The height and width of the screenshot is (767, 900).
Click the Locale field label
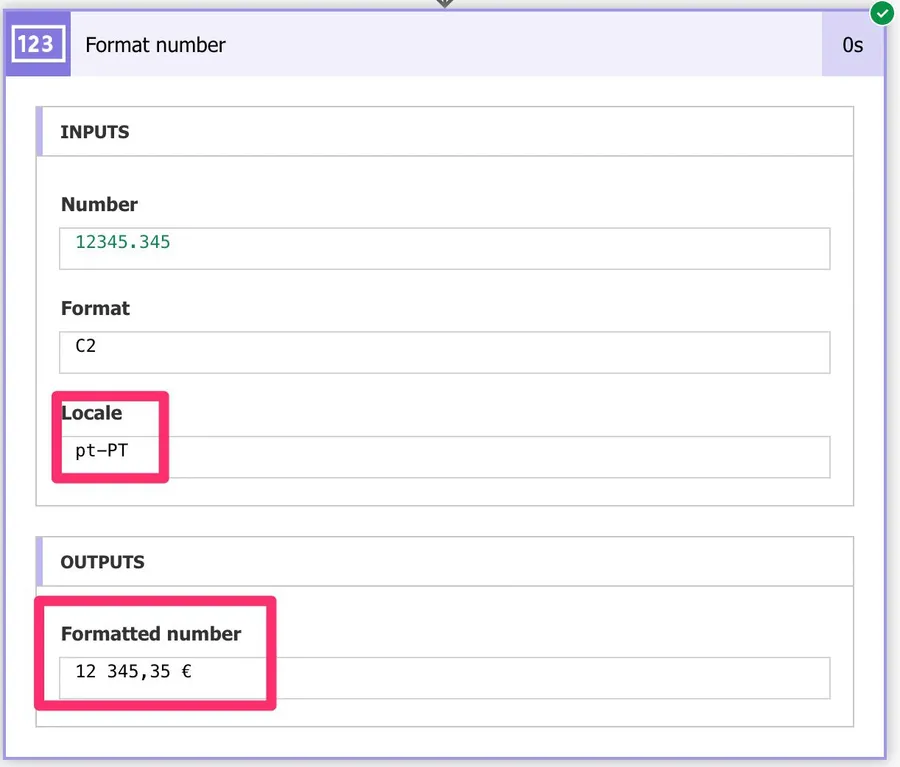click(x=92, y=413)
